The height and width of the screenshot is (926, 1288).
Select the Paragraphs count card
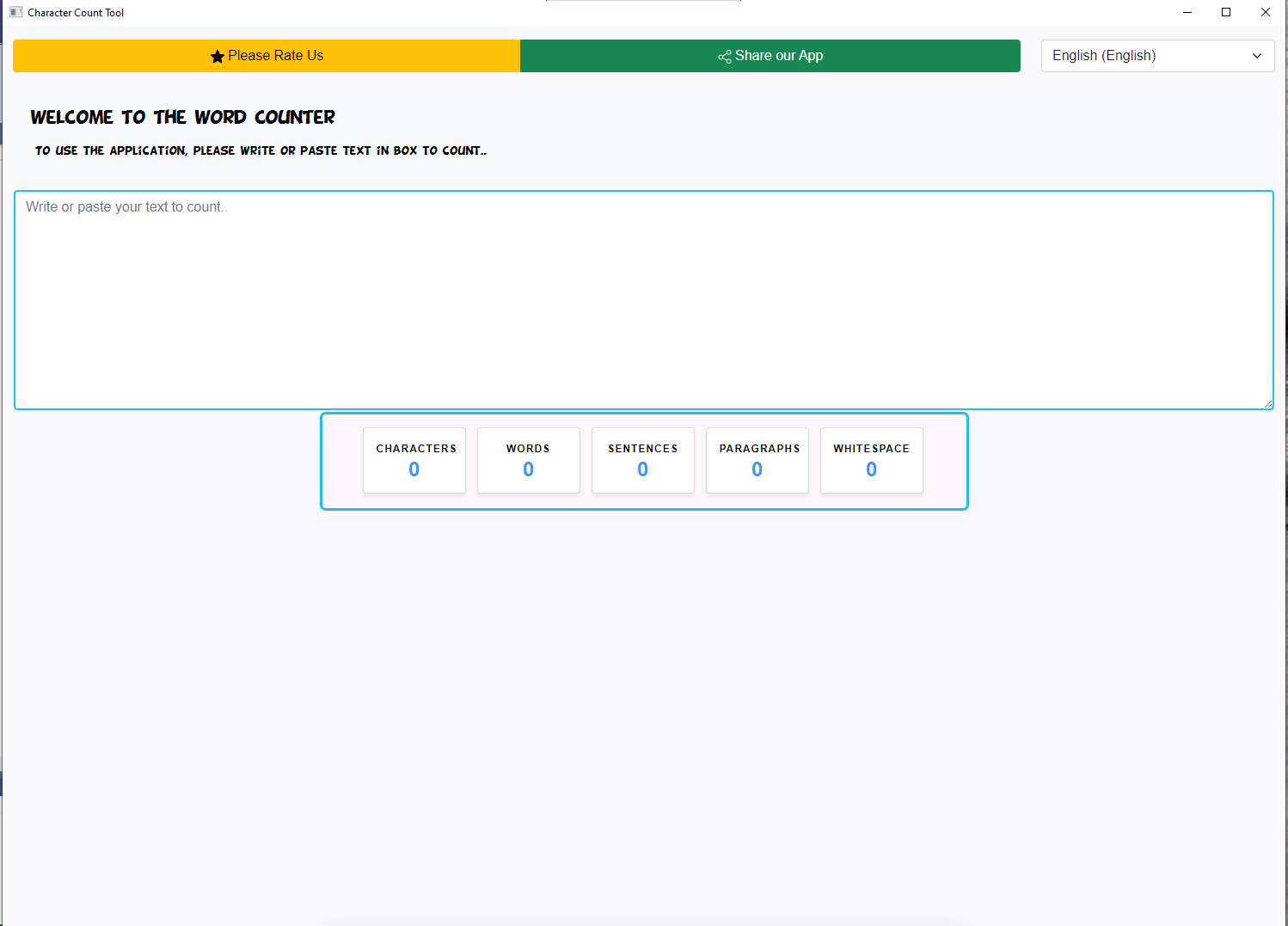757,460
